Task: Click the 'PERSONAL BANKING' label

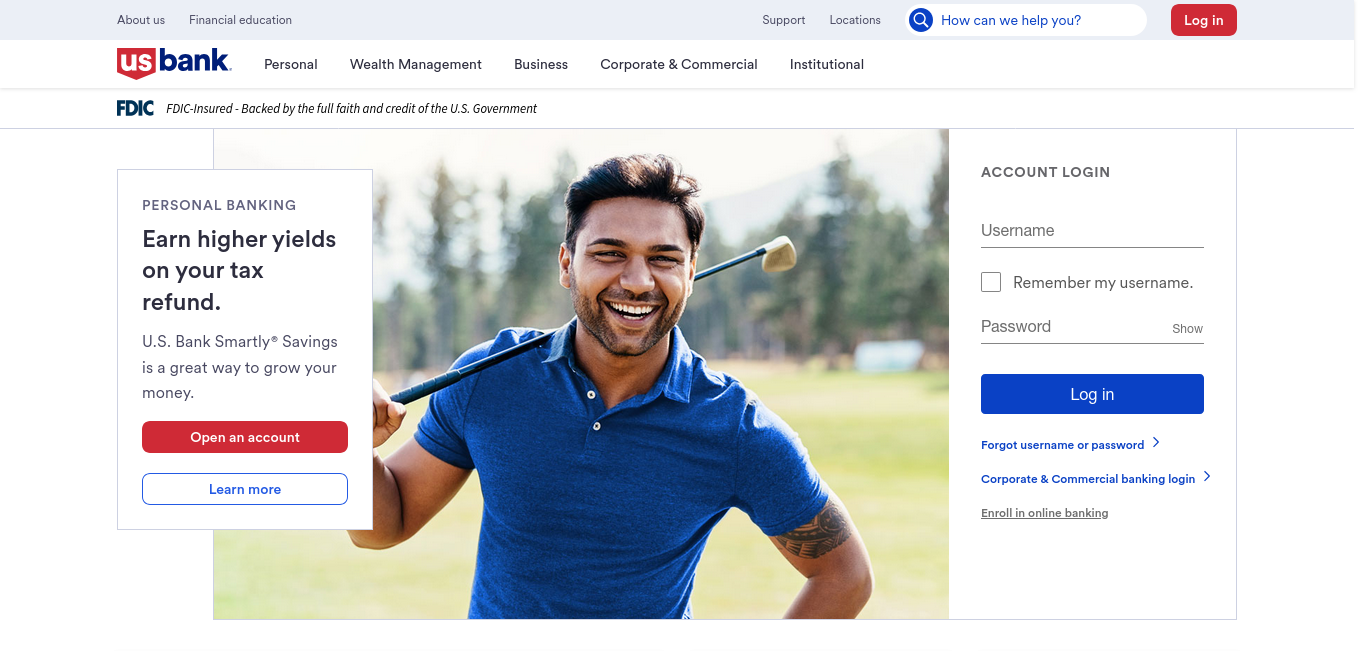Action: (219, 205)
